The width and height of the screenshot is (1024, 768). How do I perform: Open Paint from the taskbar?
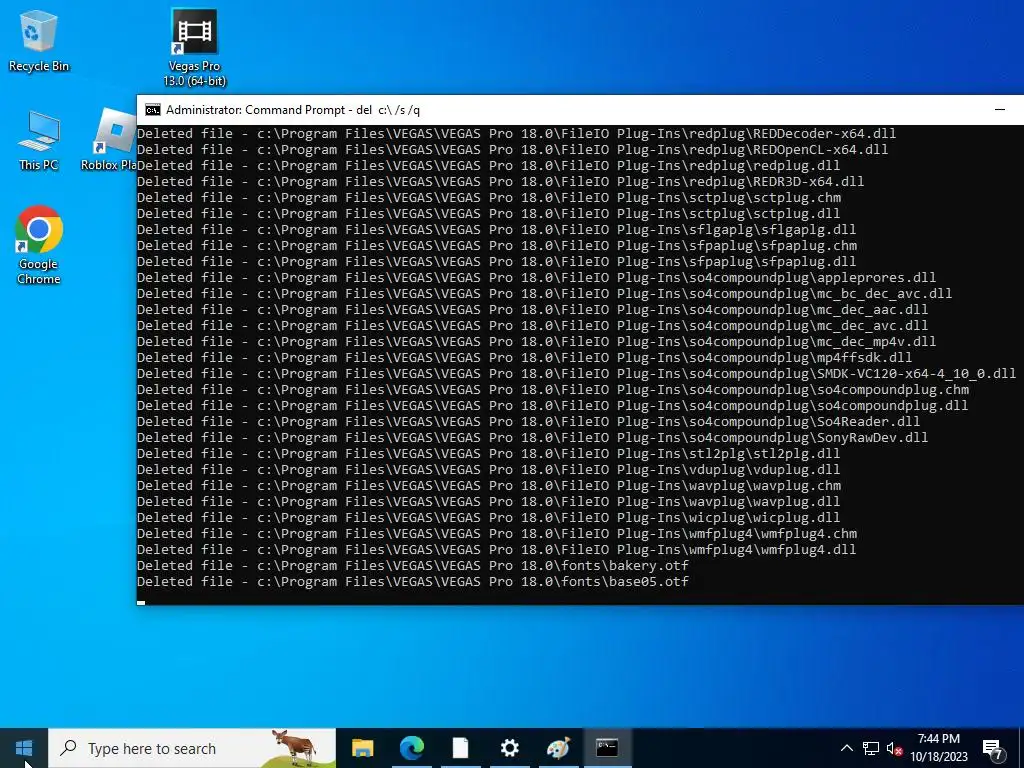click(558, 748)
